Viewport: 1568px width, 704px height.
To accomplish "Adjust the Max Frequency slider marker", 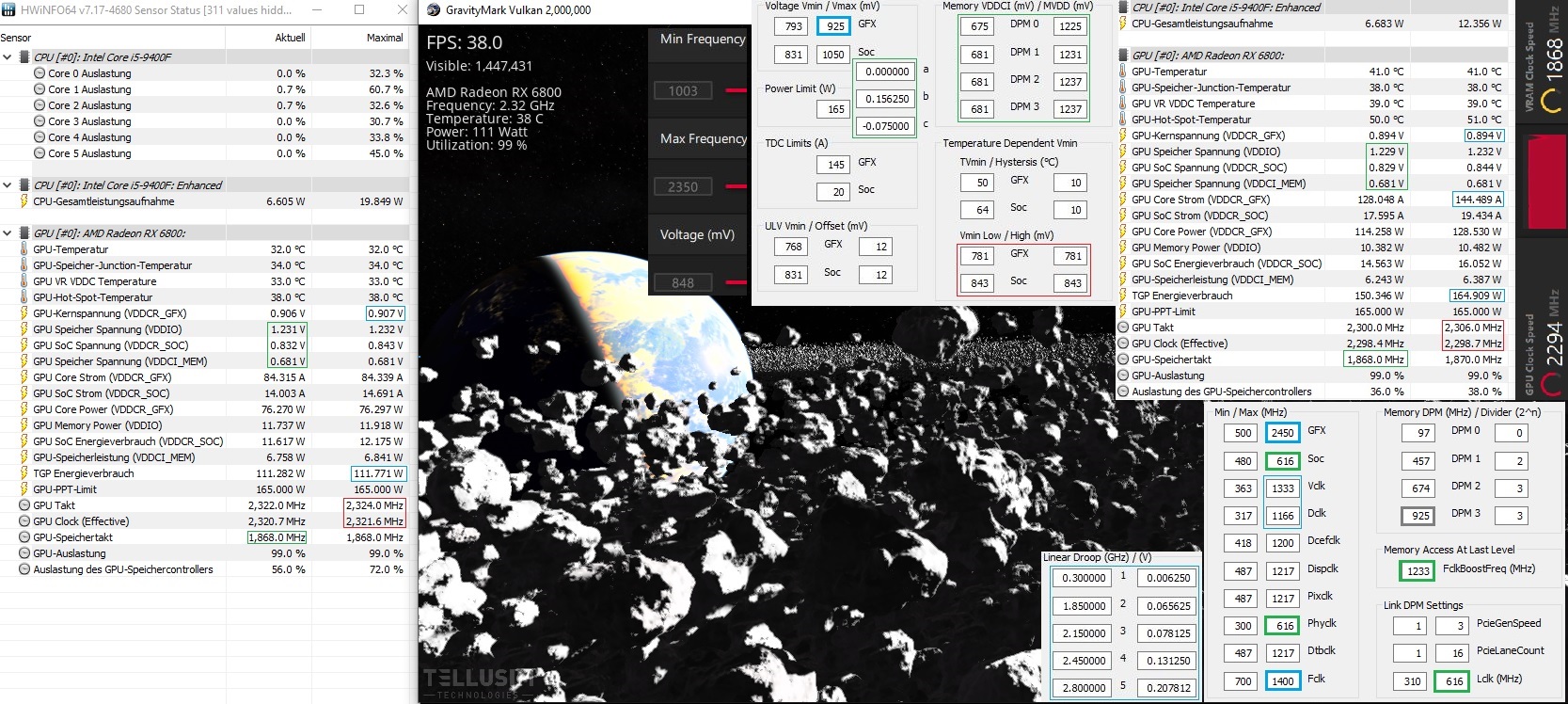I will tap(736, 186).
